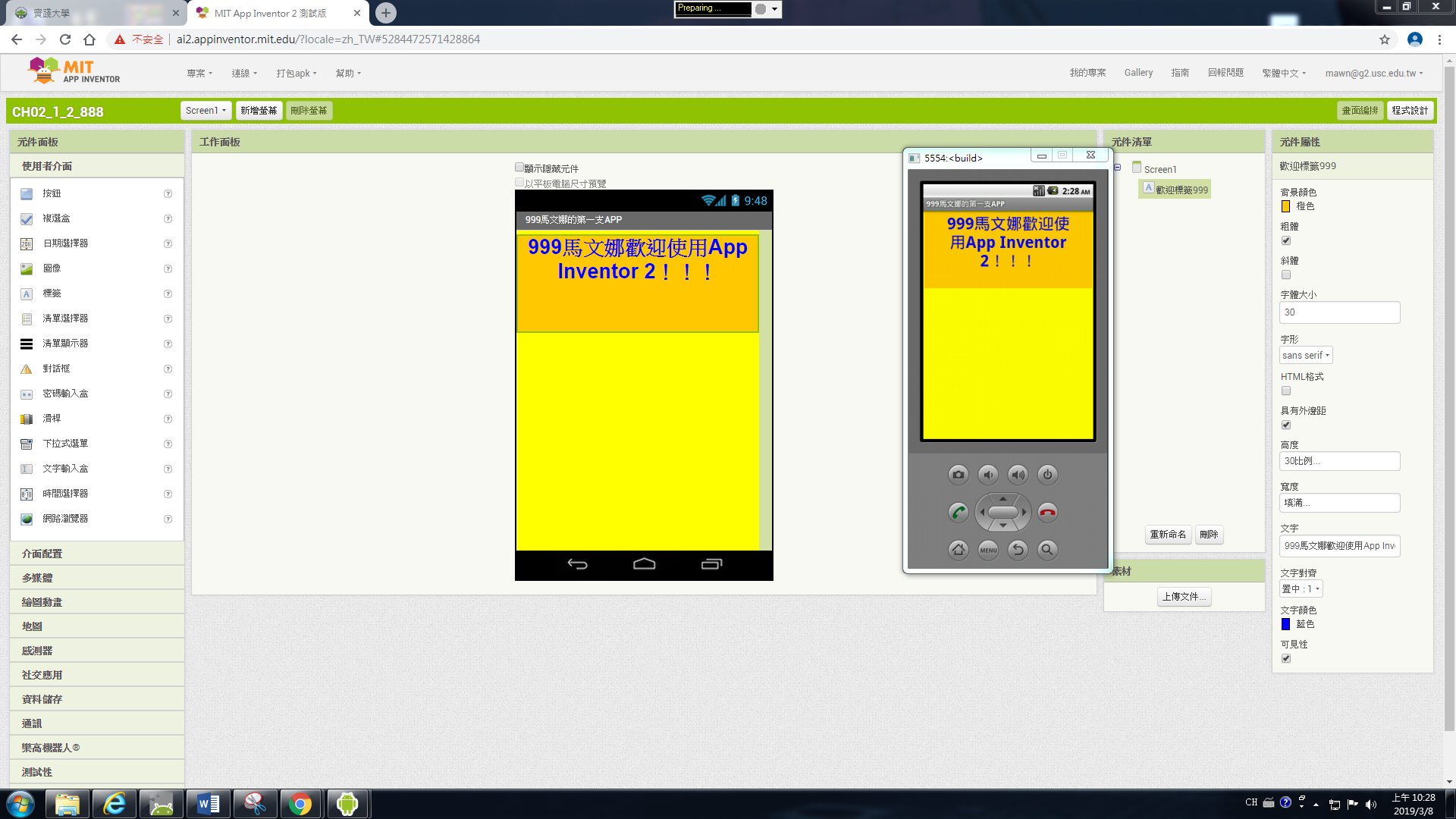Go to 我的專案 link
The height and width of the screenshot is (819, 1456).
pos(1087,73)
